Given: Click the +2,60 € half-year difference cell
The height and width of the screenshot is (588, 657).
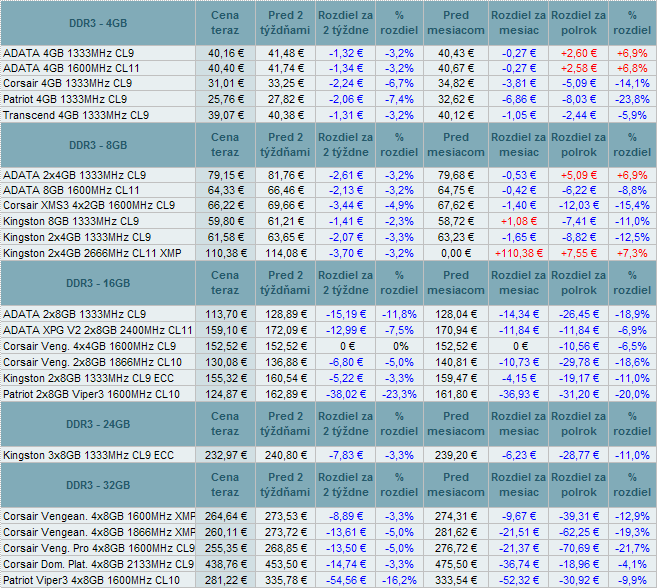Looking at the screenshot, I should click(579, 53).
